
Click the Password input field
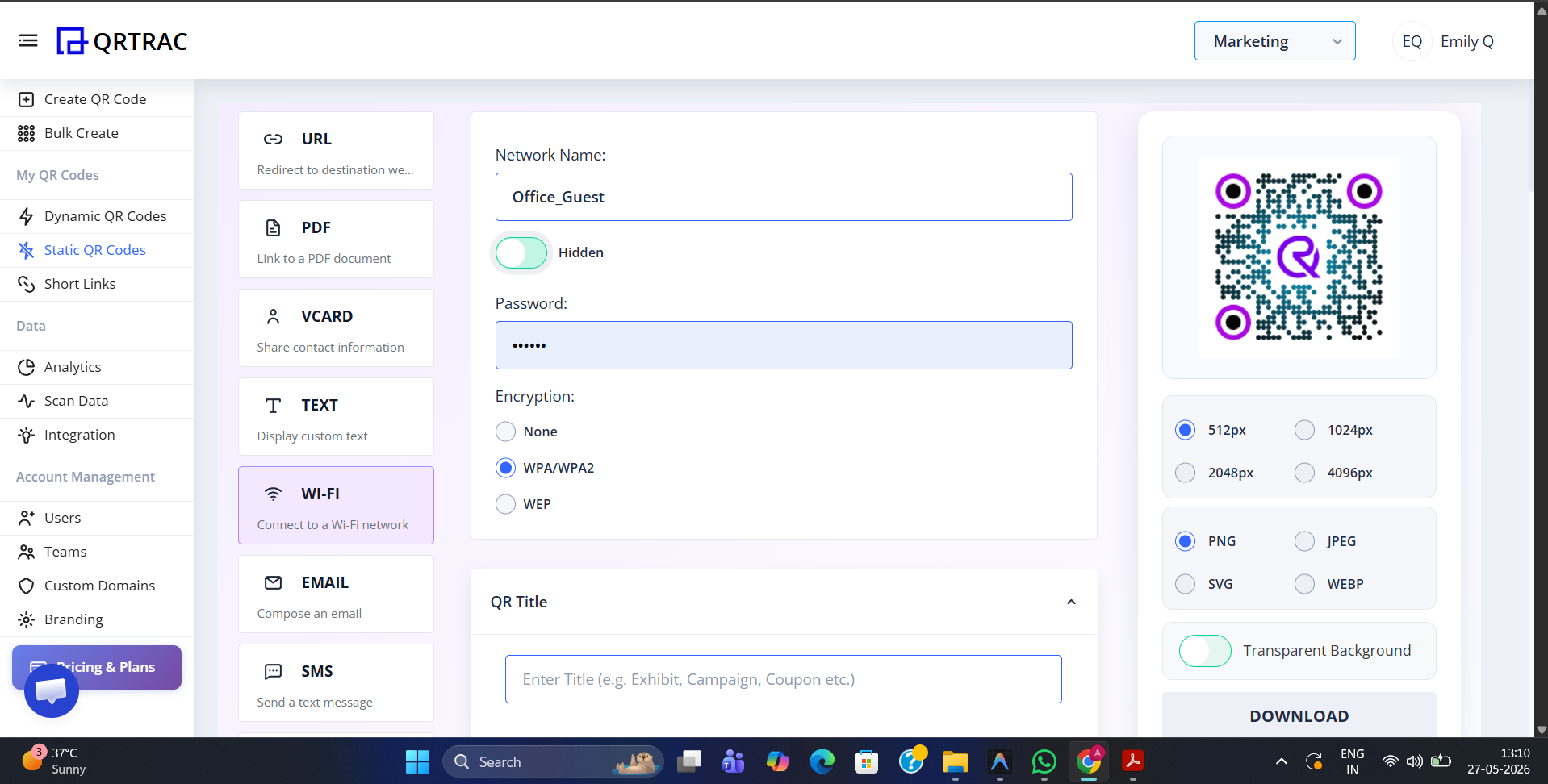[x=784, y=345]
